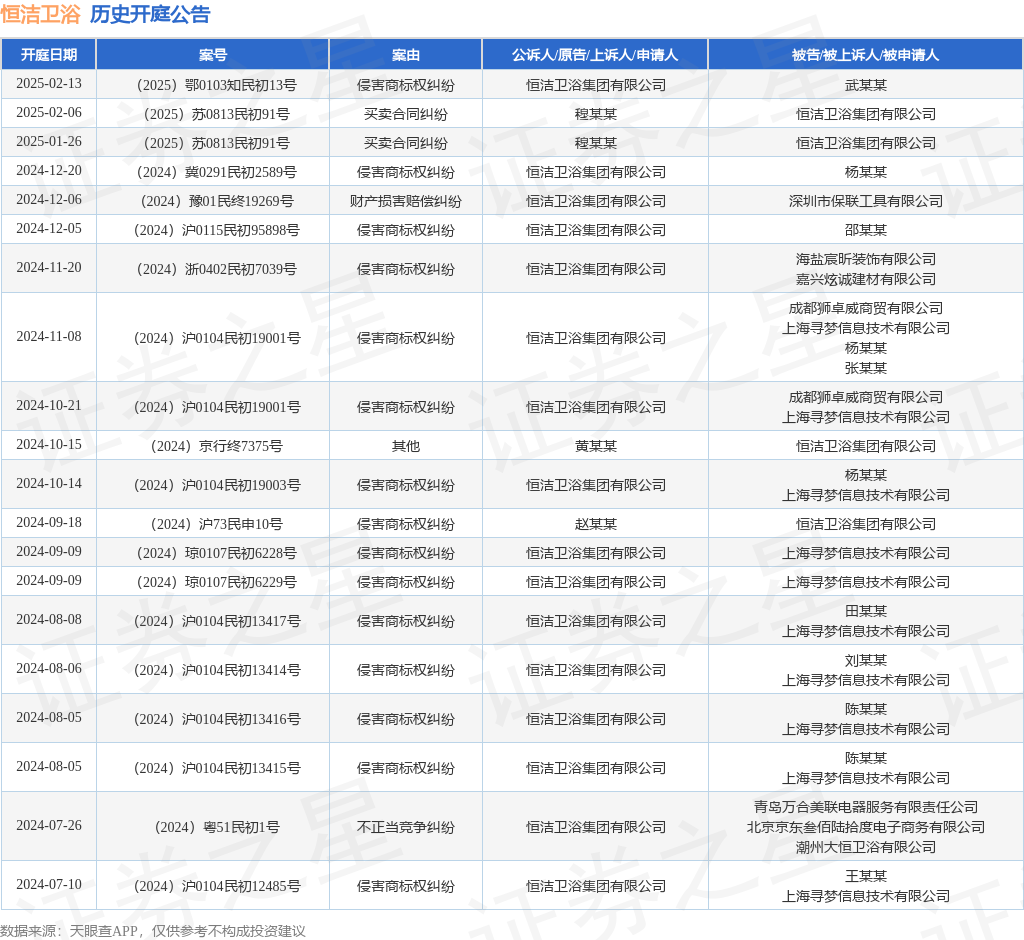1024x940 pixels.
Task: Click defendant 海盐宸昕装饰有限公司
Action: (x=865, y=259)
